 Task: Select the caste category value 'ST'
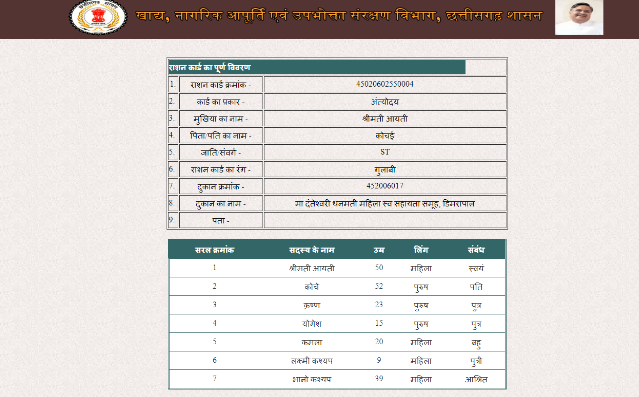(x=385, y=152)
